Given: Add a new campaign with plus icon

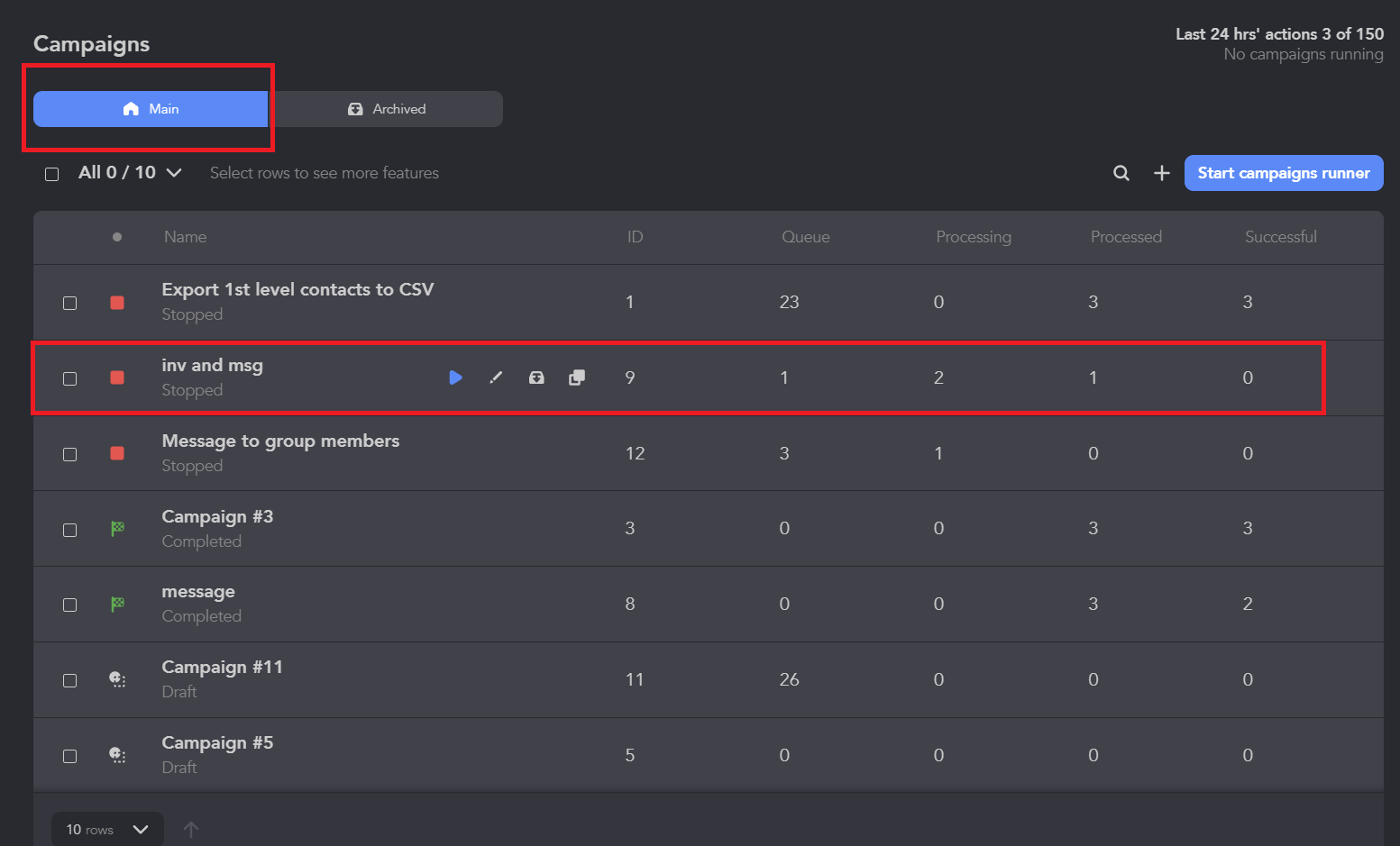Looking at the screenshot, I should (x=1162, y=173).
